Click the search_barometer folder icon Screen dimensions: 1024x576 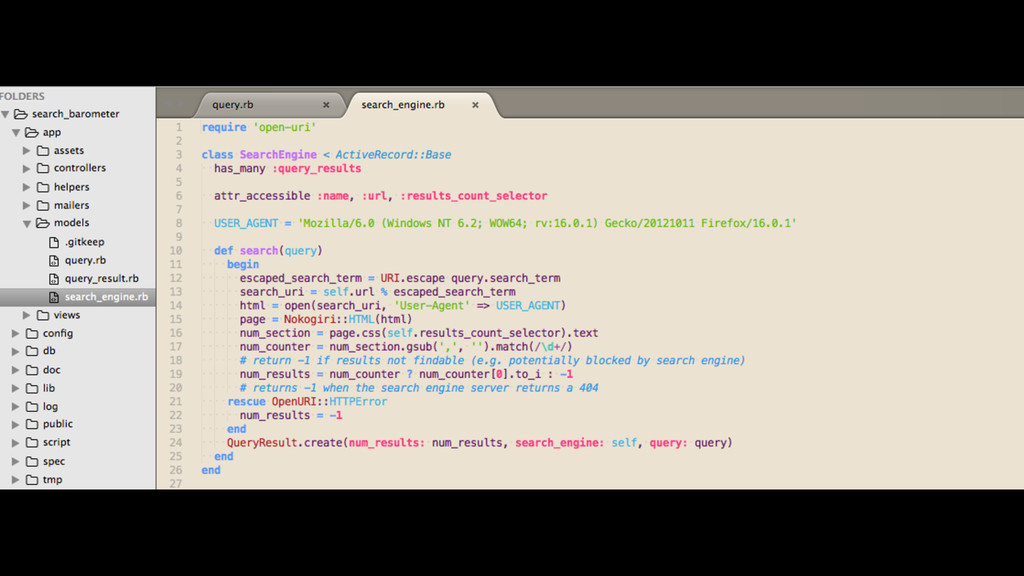21,114
